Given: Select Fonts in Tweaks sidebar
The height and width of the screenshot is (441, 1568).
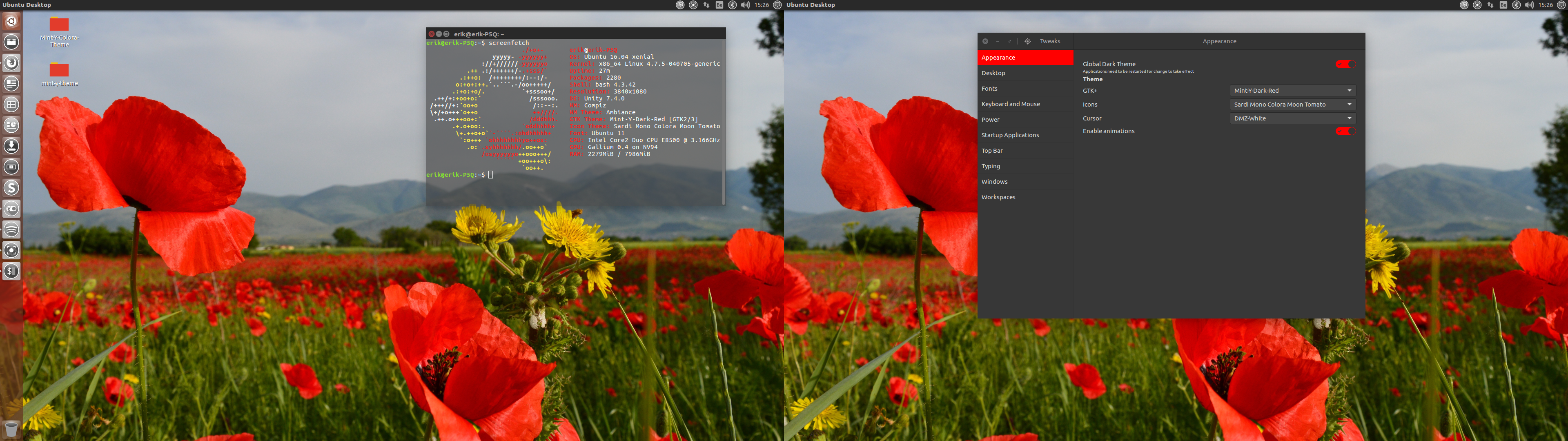Looking at the screenshot, I should [x=1025, y=88].
